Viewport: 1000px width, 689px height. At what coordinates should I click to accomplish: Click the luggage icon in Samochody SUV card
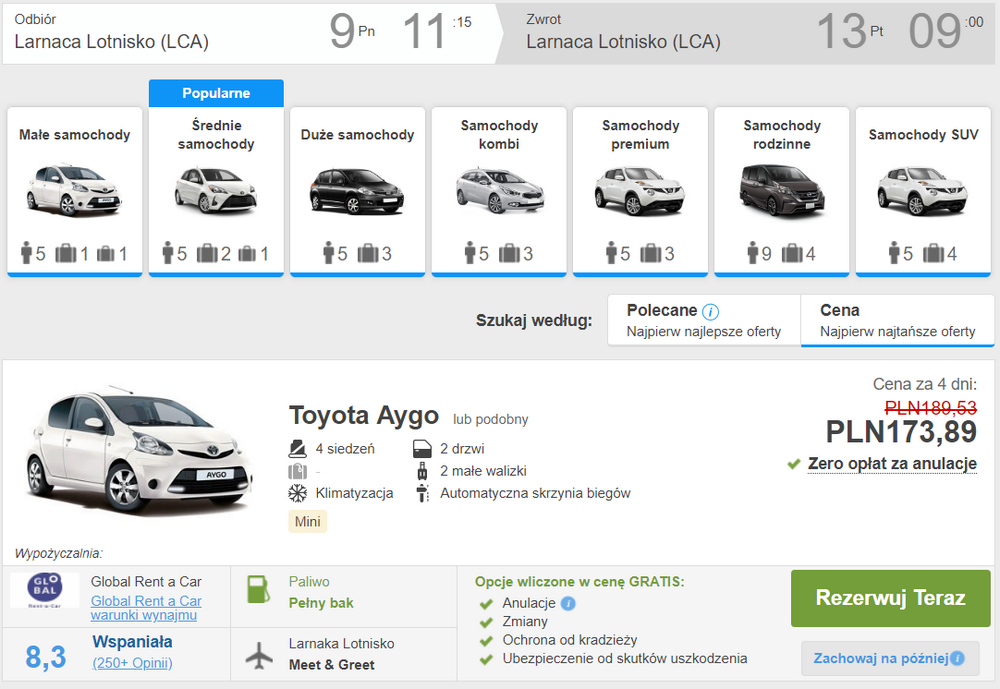point(933,253)
